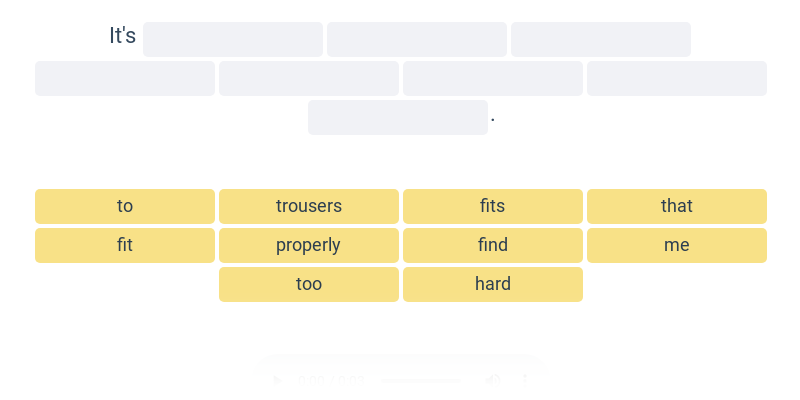
Task: Pick the "that" word tile
Action: tap(677, 206)
